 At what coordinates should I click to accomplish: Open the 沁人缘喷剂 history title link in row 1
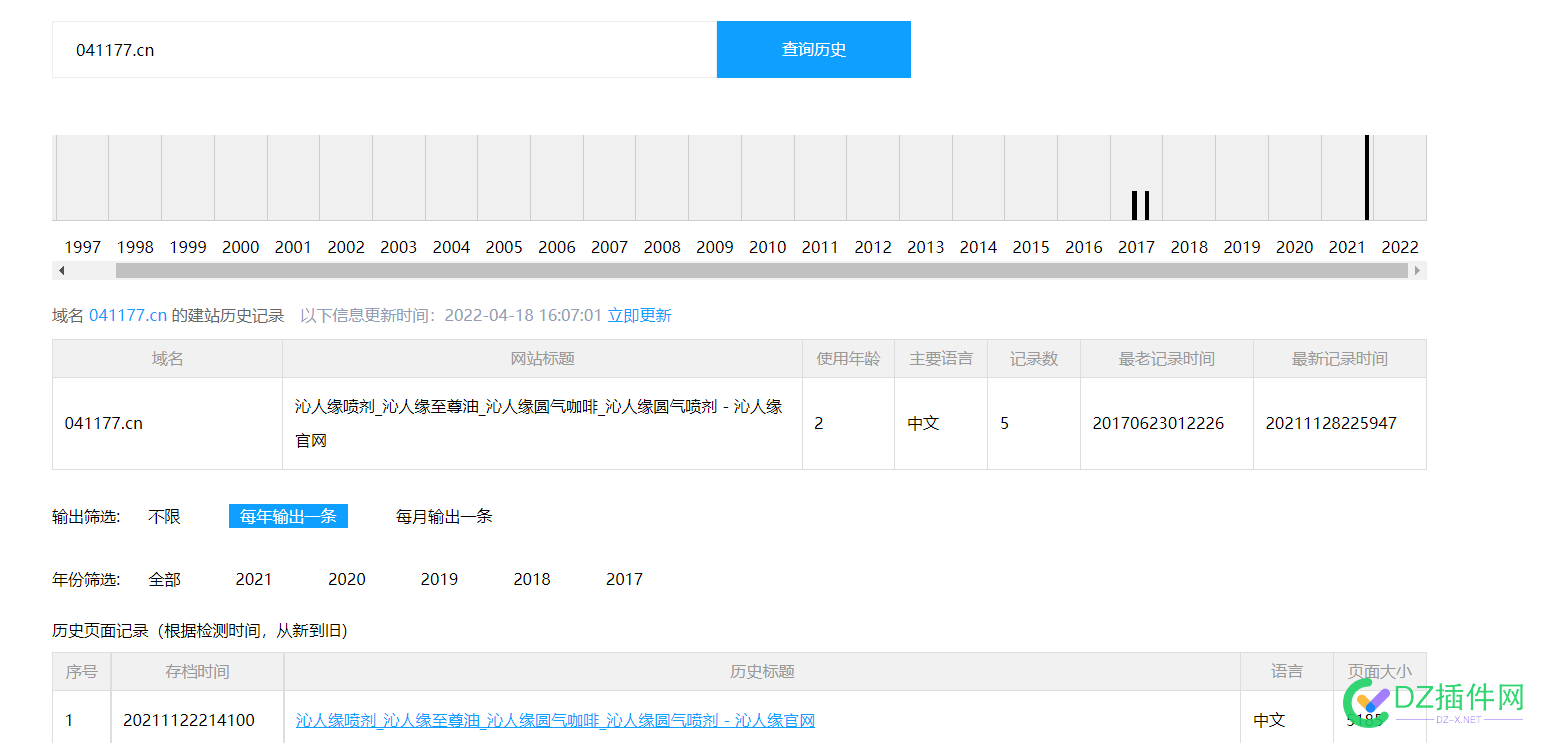tap(555, 720)
